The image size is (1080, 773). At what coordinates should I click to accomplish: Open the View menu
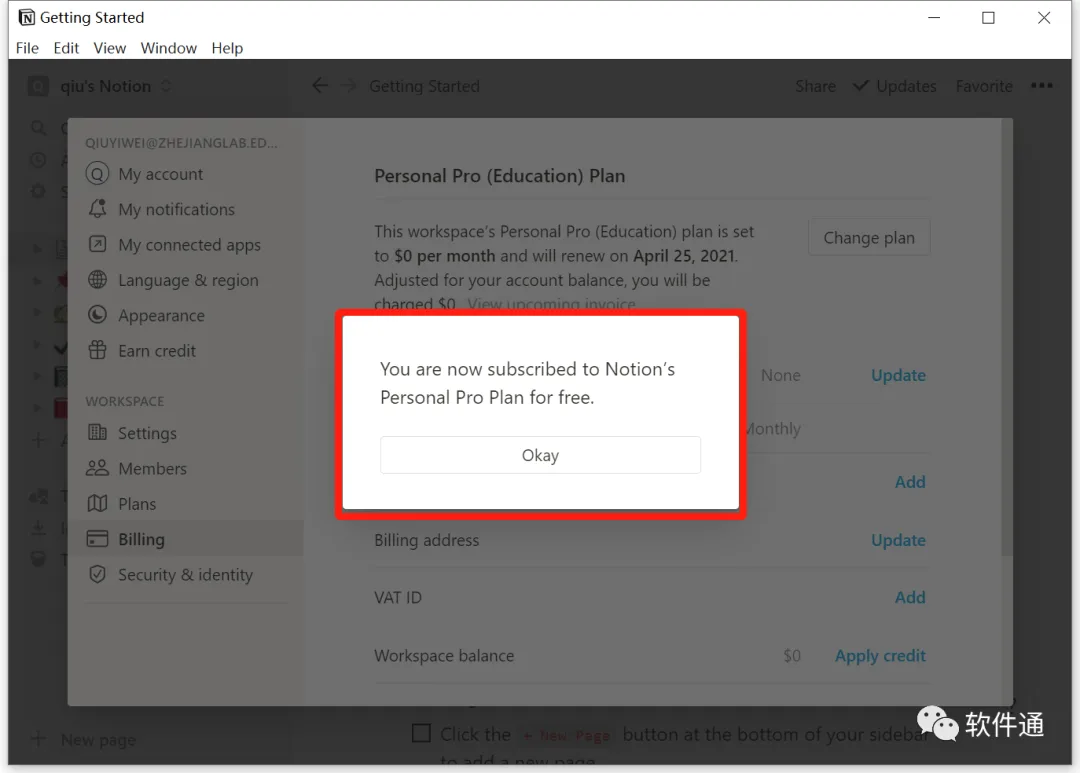click(110, 48)
